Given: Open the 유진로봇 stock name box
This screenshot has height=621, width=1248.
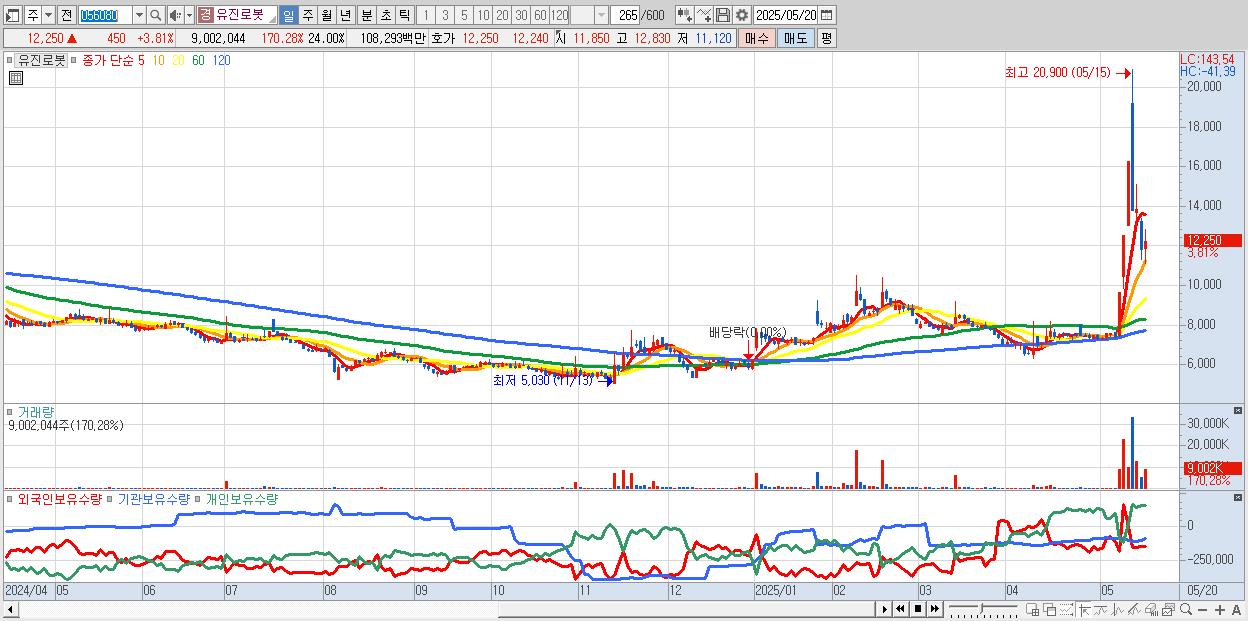Looking at the screenshot, I should pos(237,15).
